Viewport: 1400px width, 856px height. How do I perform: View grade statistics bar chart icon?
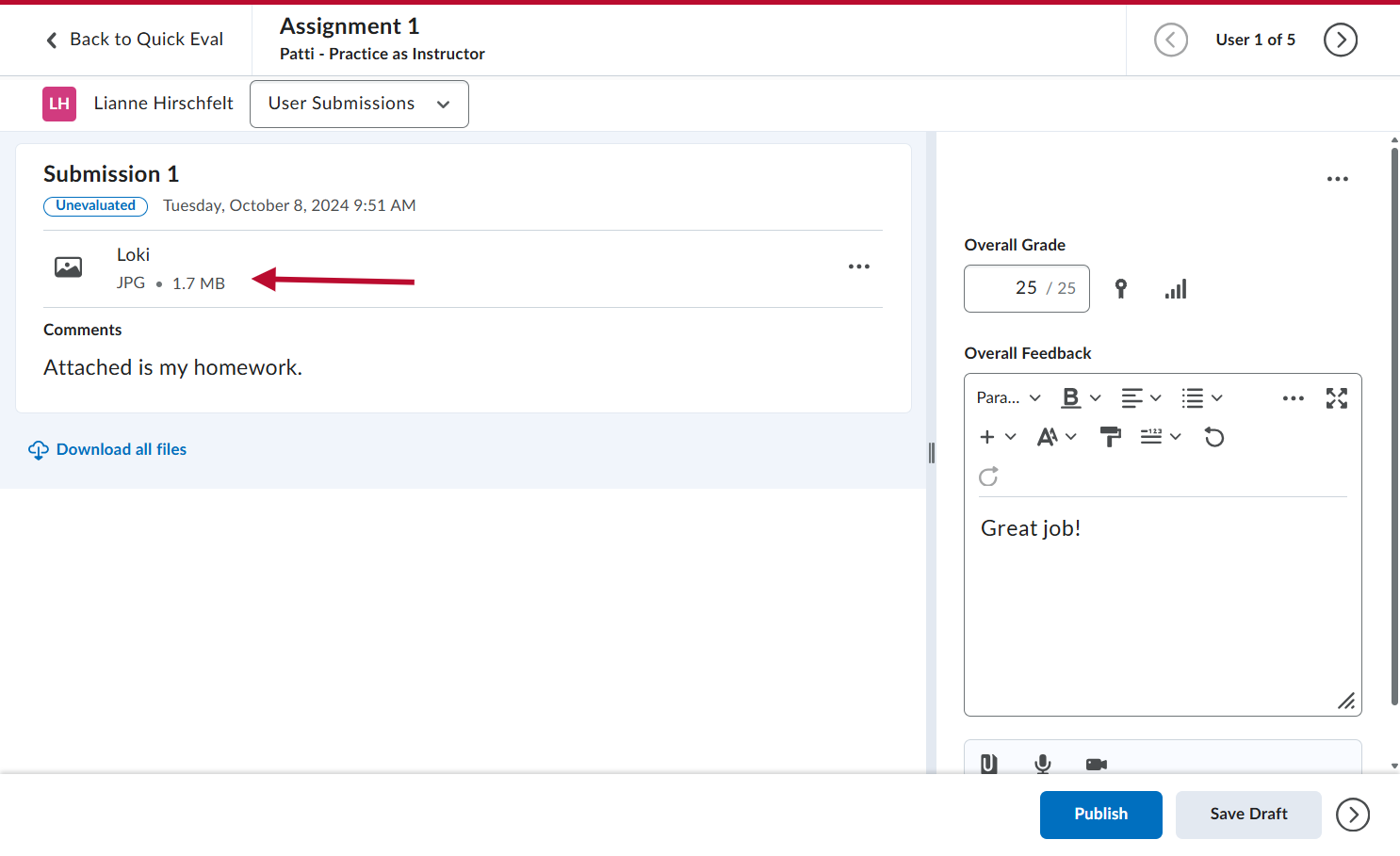pyautogui.click(x=1176, y=288)
